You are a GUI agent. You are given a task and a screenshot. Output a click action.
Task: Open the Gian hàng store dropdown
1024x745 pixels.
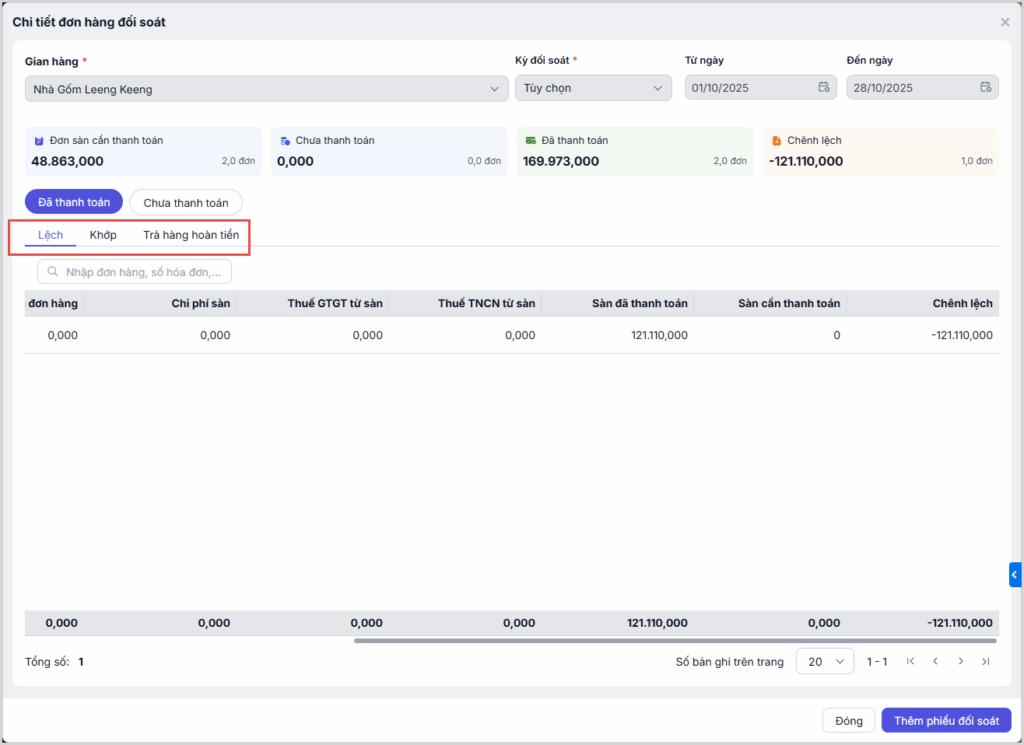click(266, 89)
